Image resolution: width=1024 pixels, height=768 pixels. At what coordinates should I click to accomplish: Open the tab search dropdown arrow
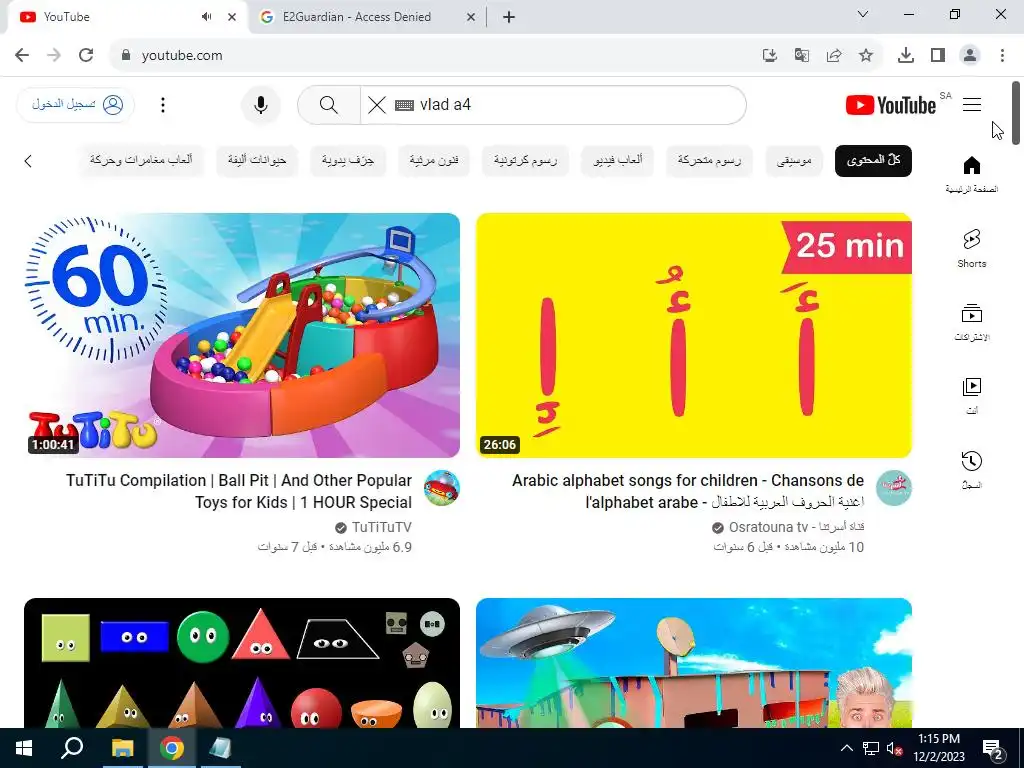863,14
